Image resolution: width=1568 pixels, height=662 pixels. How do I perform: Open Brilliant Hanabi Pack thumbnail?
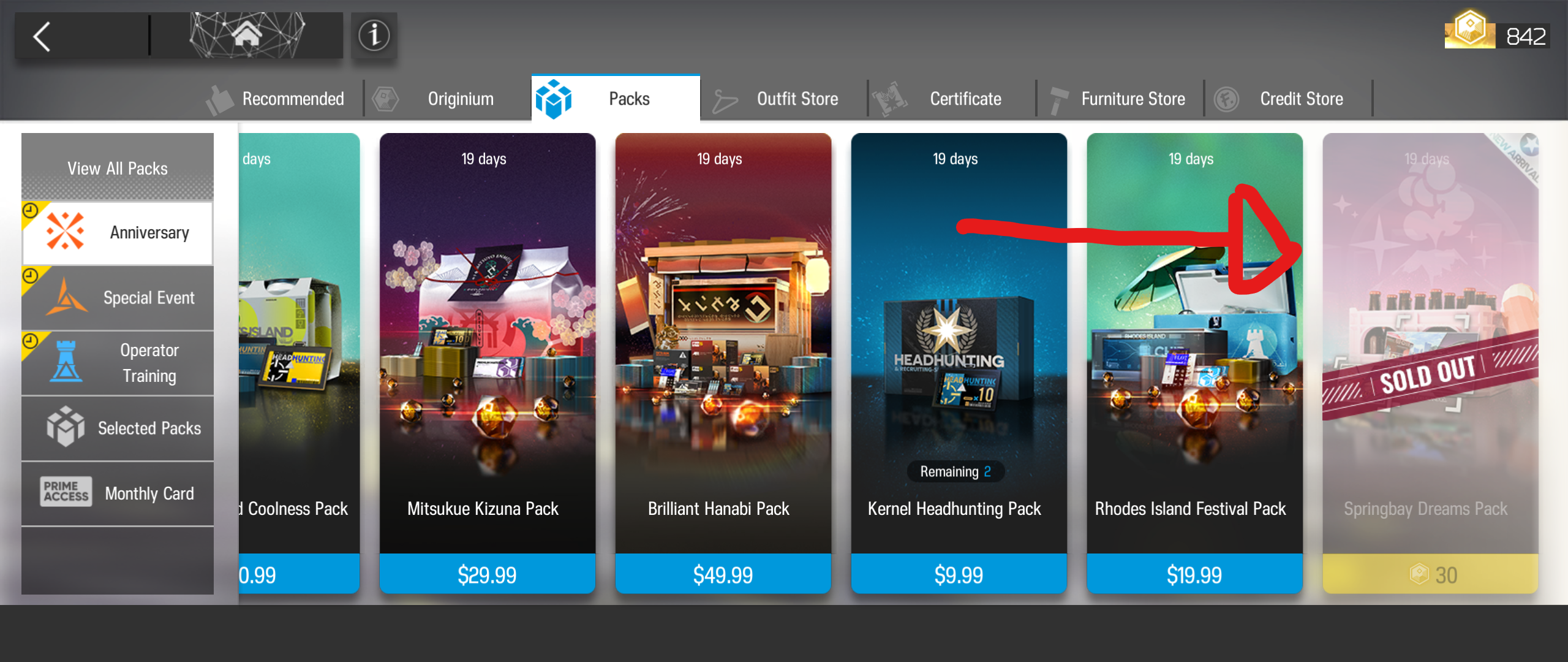[x=723, y=343]
